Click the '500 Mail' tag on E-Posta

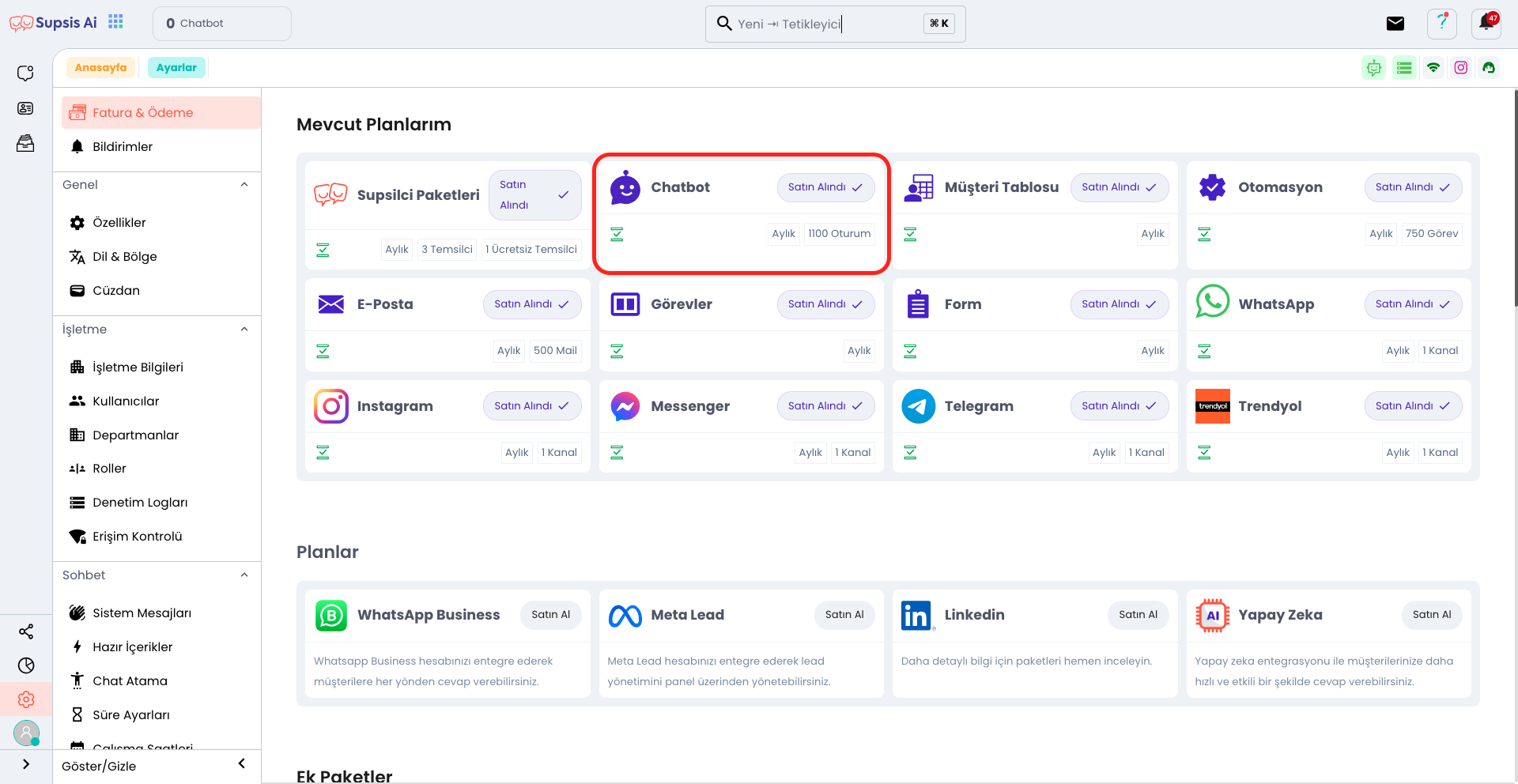coord(555,351)
